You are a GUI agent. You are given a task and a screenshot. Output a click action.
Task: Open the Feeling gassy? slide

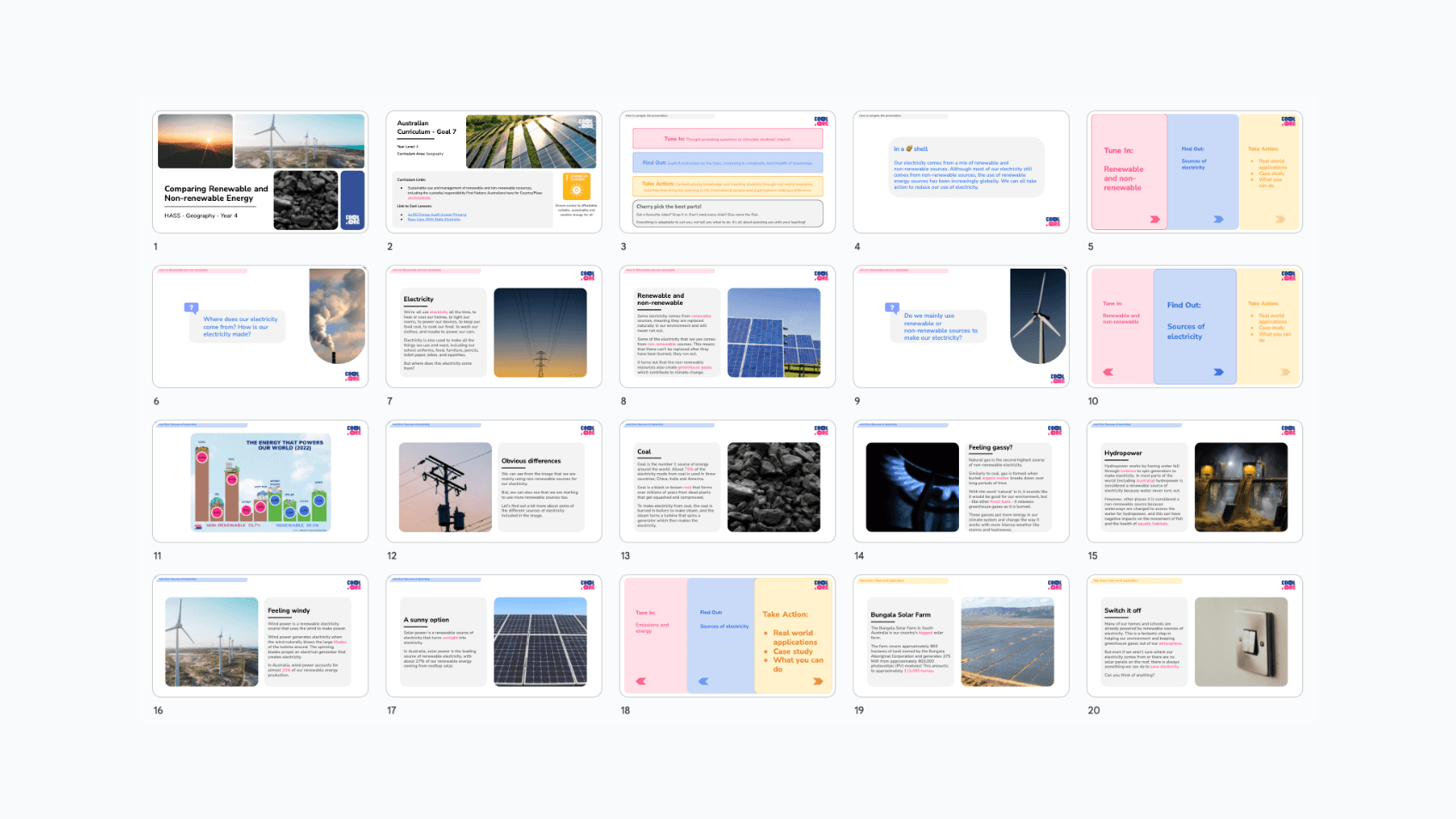(x=961, y=482)
